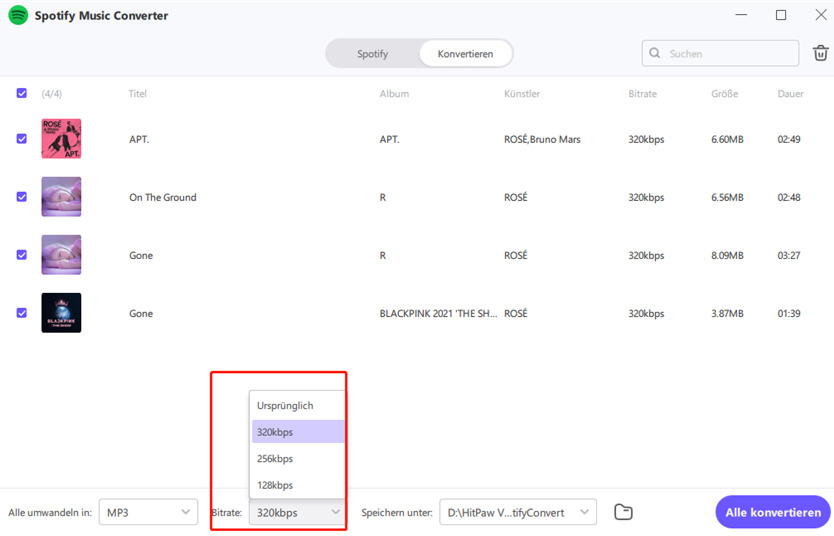Viewport: 834px width, 536px height.
Task: Uncheck the On The Ground track checkbox
Action: tap(22, 197)
